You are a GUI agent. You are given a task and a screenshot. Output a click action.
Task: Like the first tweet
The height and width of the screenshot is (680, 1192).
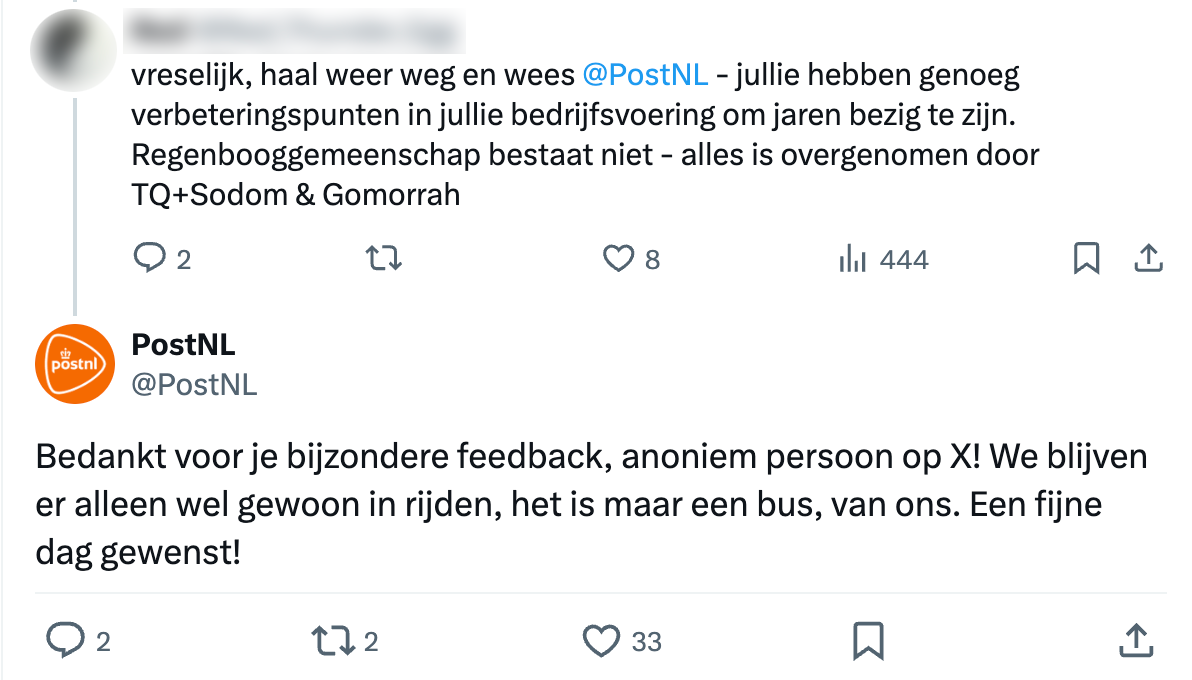pos(619,258)
